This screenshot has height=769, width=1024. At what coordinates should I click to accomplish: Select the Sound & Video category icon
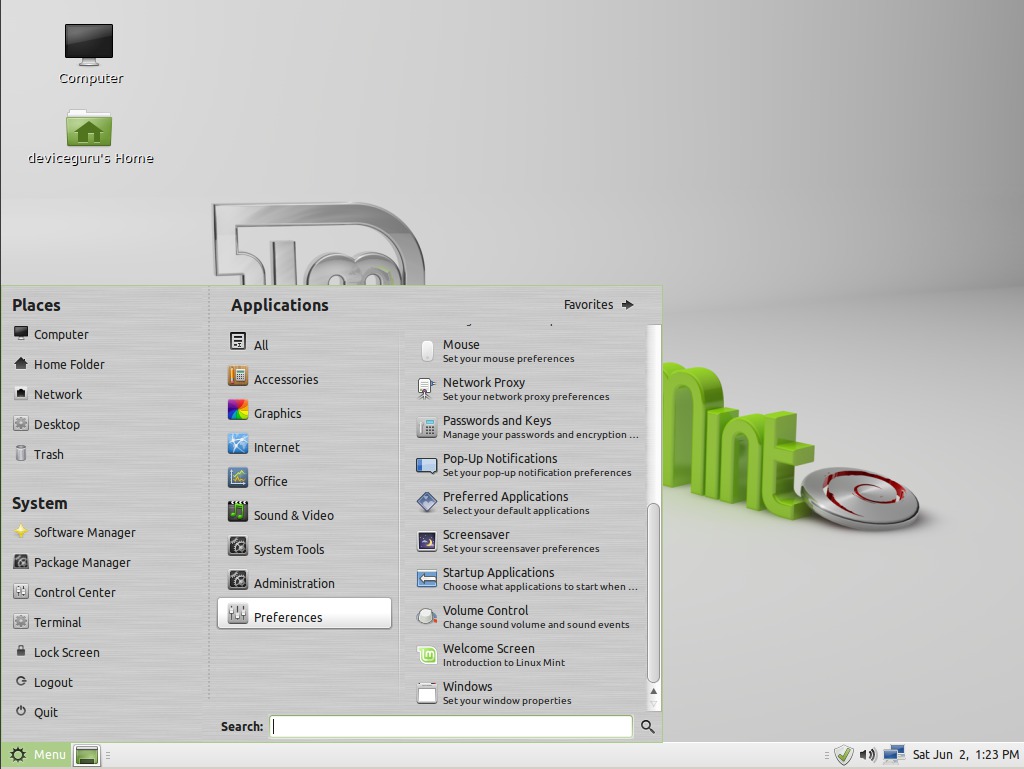(238, 512)
